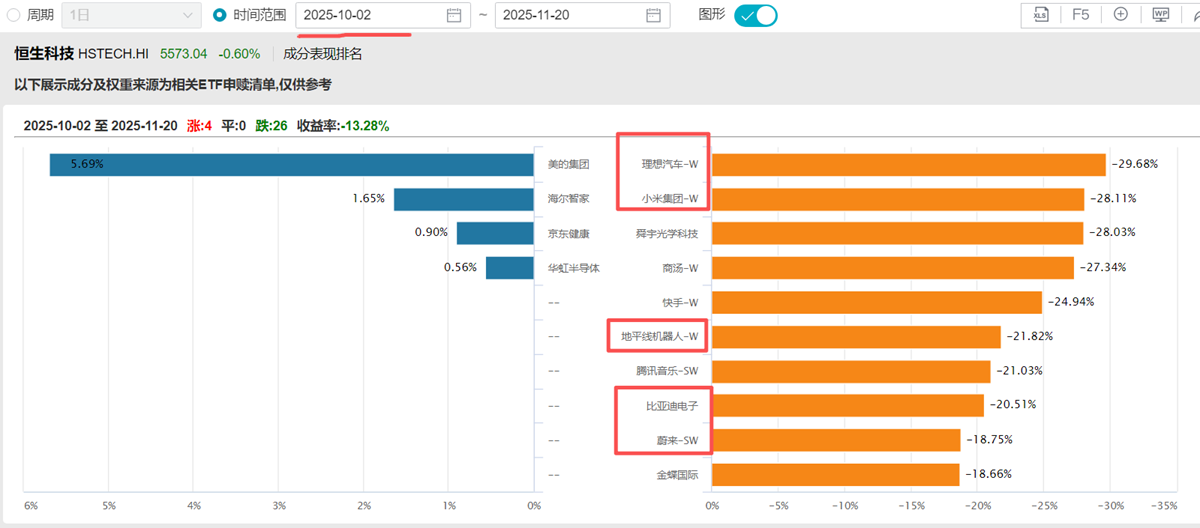The image size is (1200, 528).
Task: Click the 舜宇光学科技 orange bar
Action: click(x=898, y=233)
